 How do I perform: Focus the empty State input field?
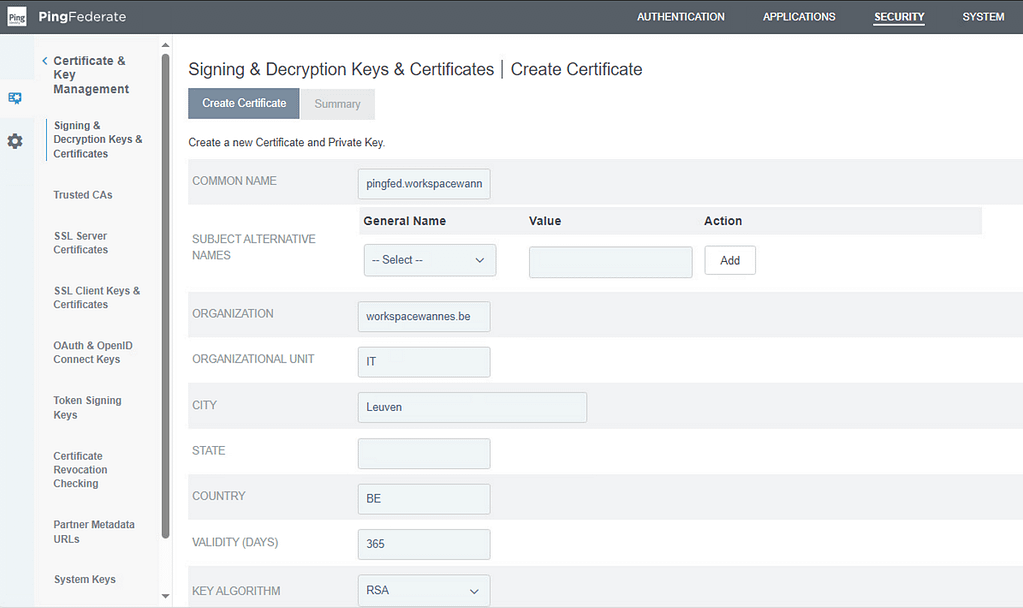pyautogui.click(x=424, y=453)
